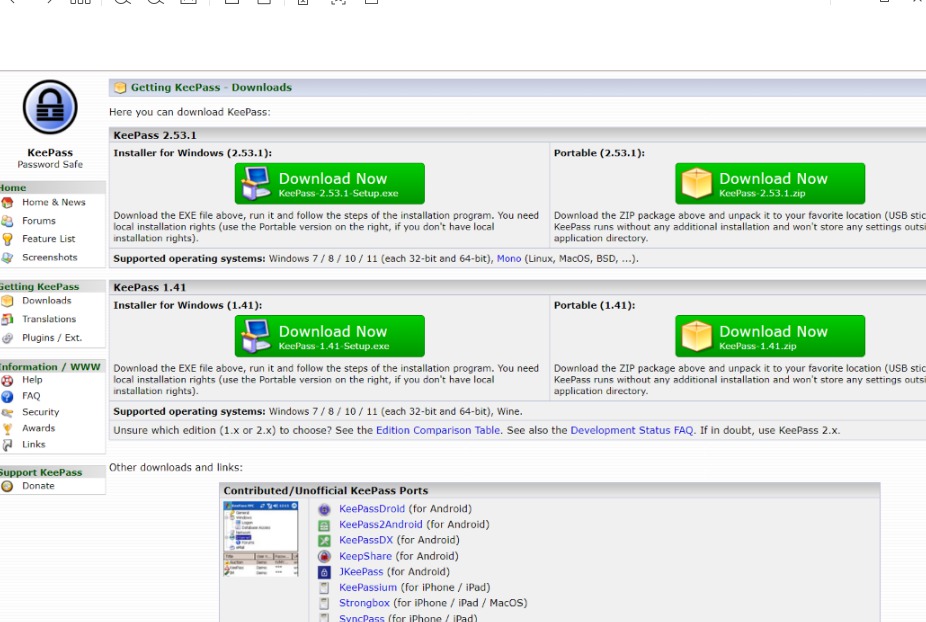
Task: Open Security in sidebar
Action: click(41, 412)
